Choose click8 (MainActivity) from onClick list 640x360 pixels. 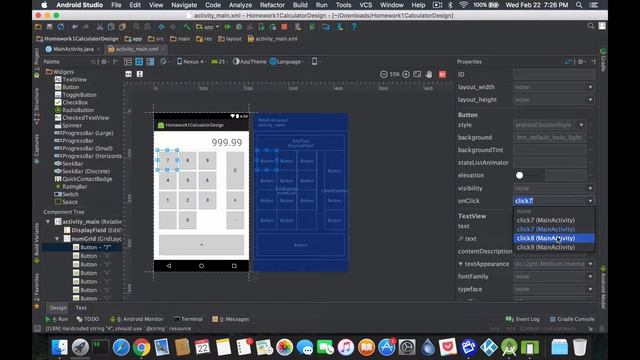point(554,238)
